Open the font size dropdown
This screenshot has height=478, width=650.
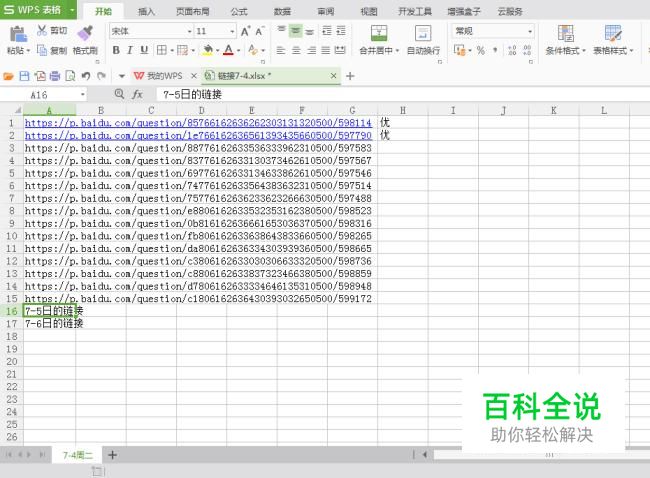tap(232, 32)
